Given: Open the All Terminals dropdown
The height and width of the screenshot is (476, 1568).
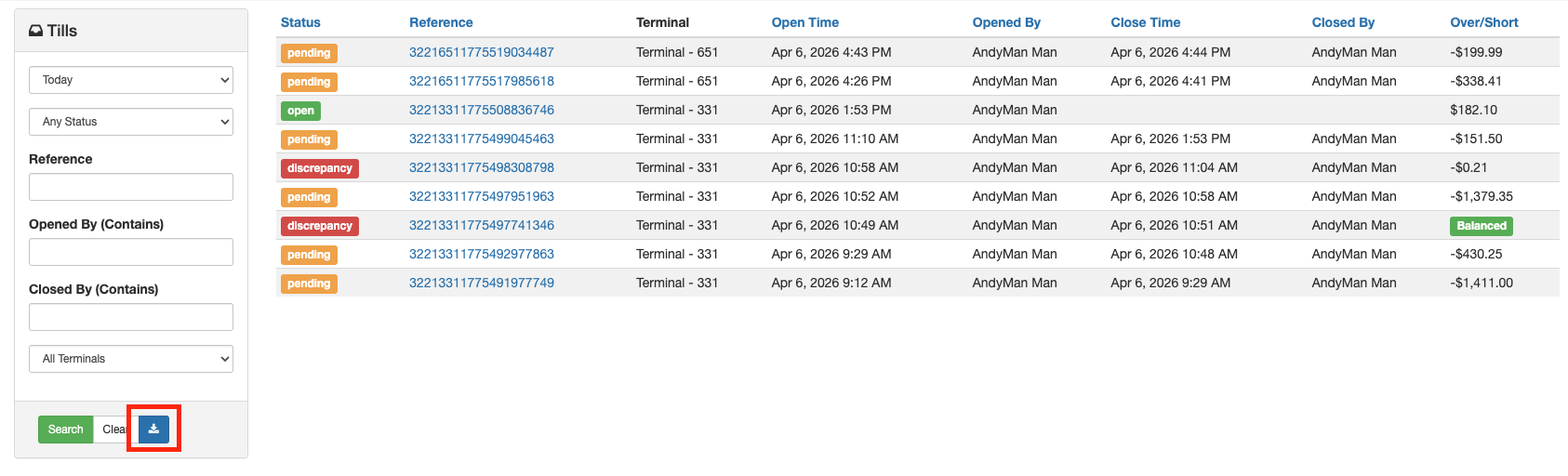Looking at the screenshot, I should (131, 359).
